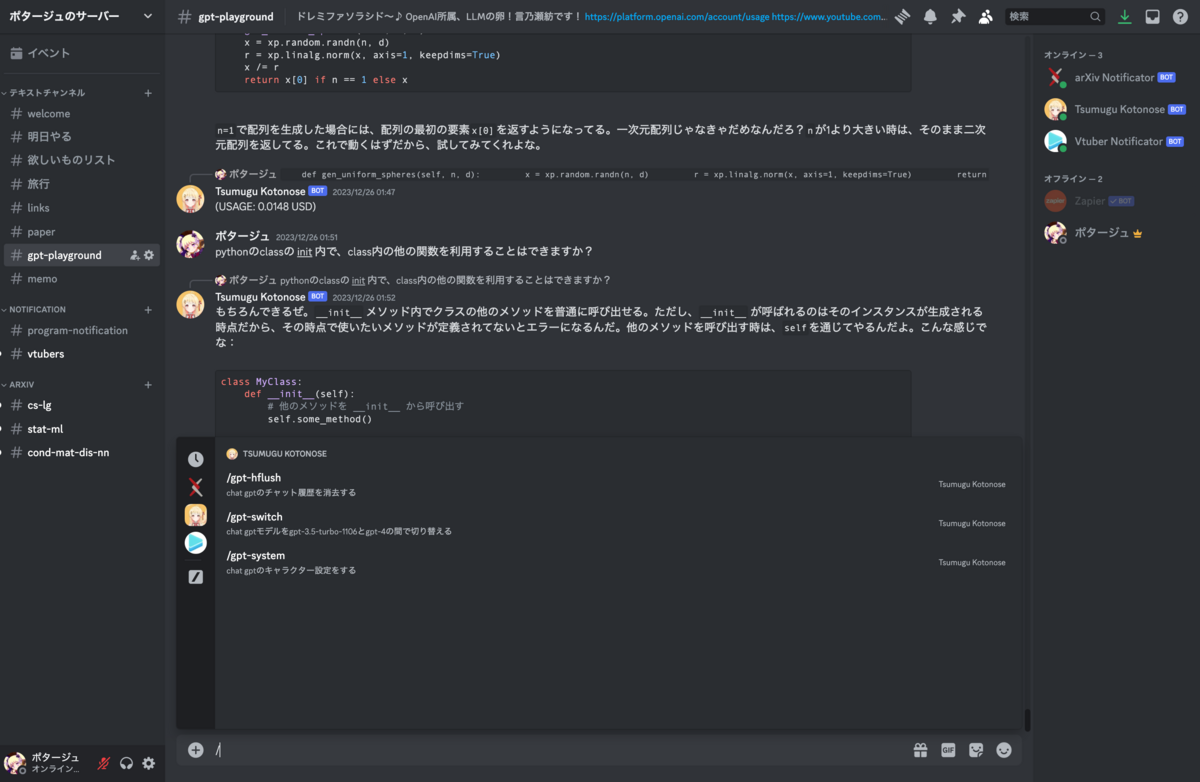
Task: Open the server name dropdown menu
Action: [80, 16]
